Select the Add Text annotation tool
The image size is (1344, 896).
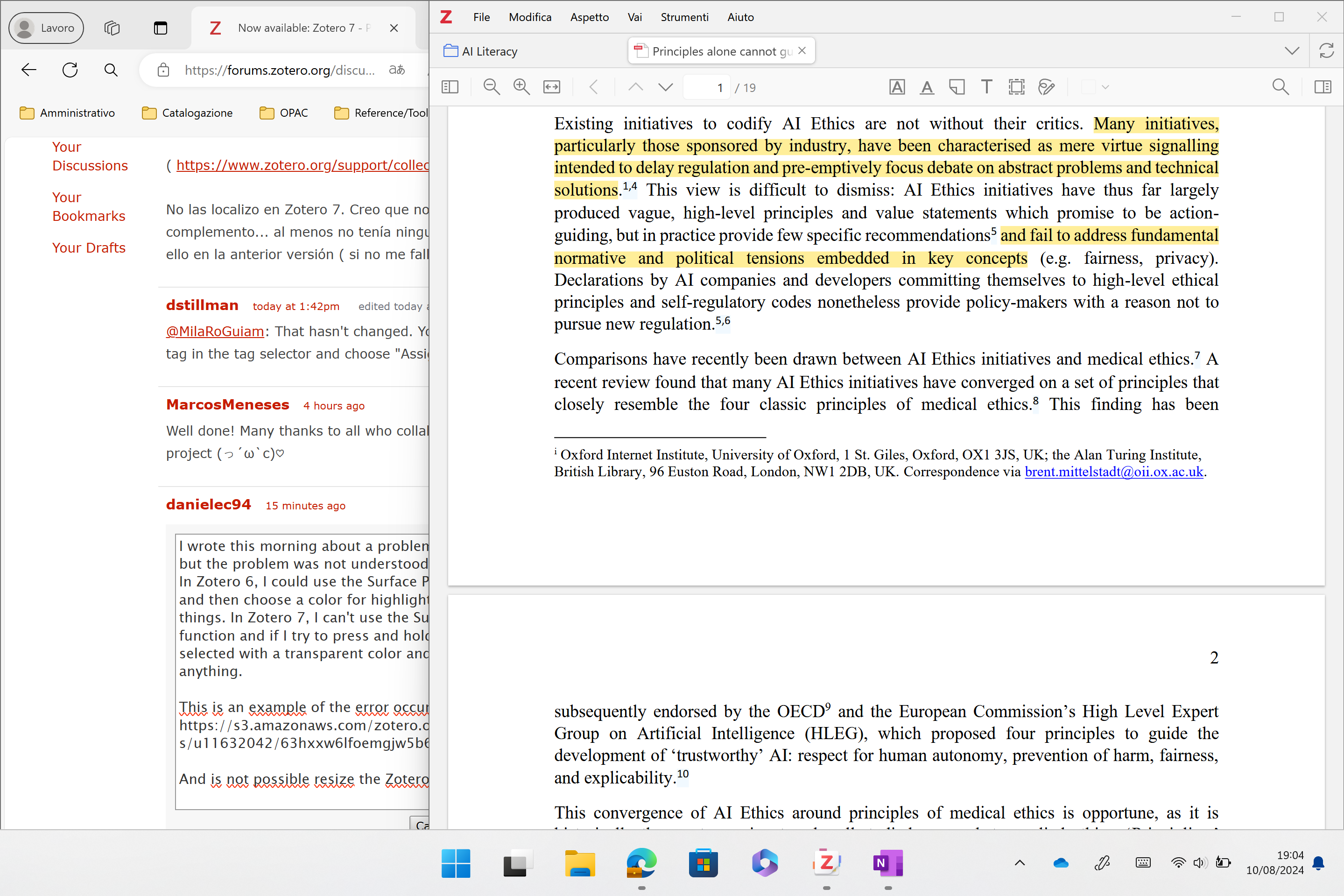tap(986, 87)
